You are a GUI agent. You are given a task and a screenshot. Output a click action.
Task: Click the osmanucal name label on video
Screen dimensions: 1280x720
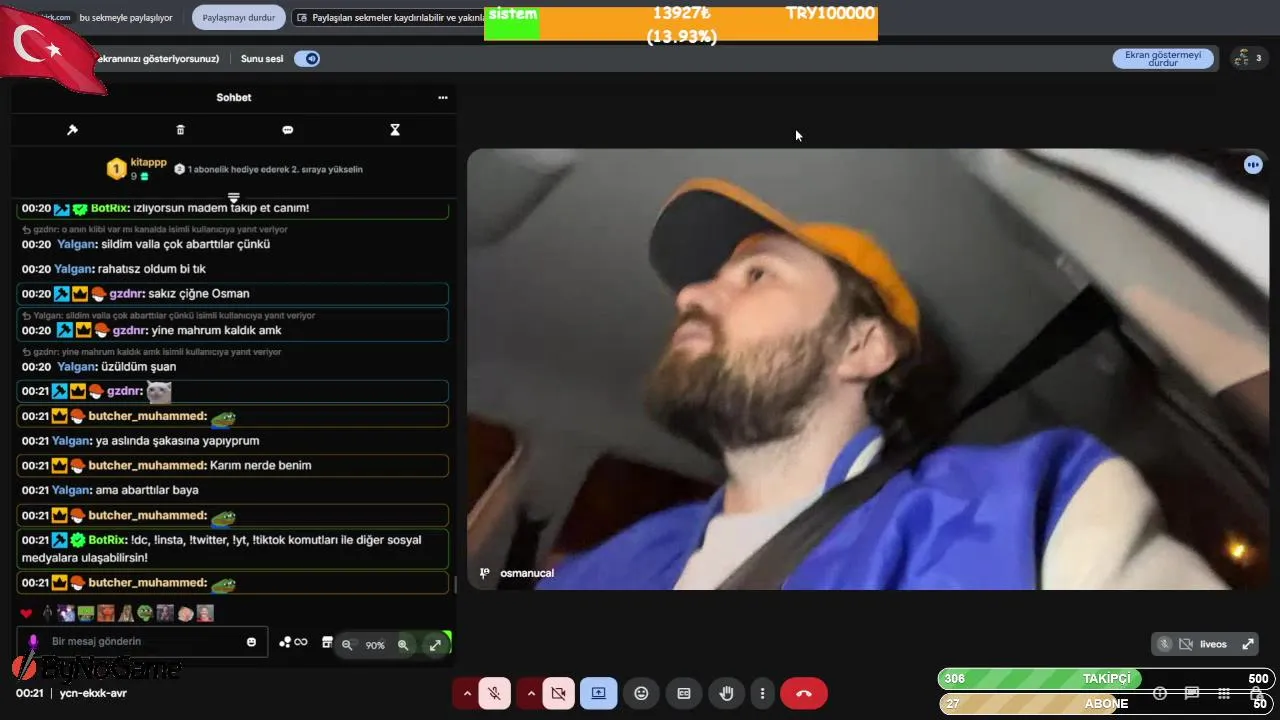coord(526,574)
